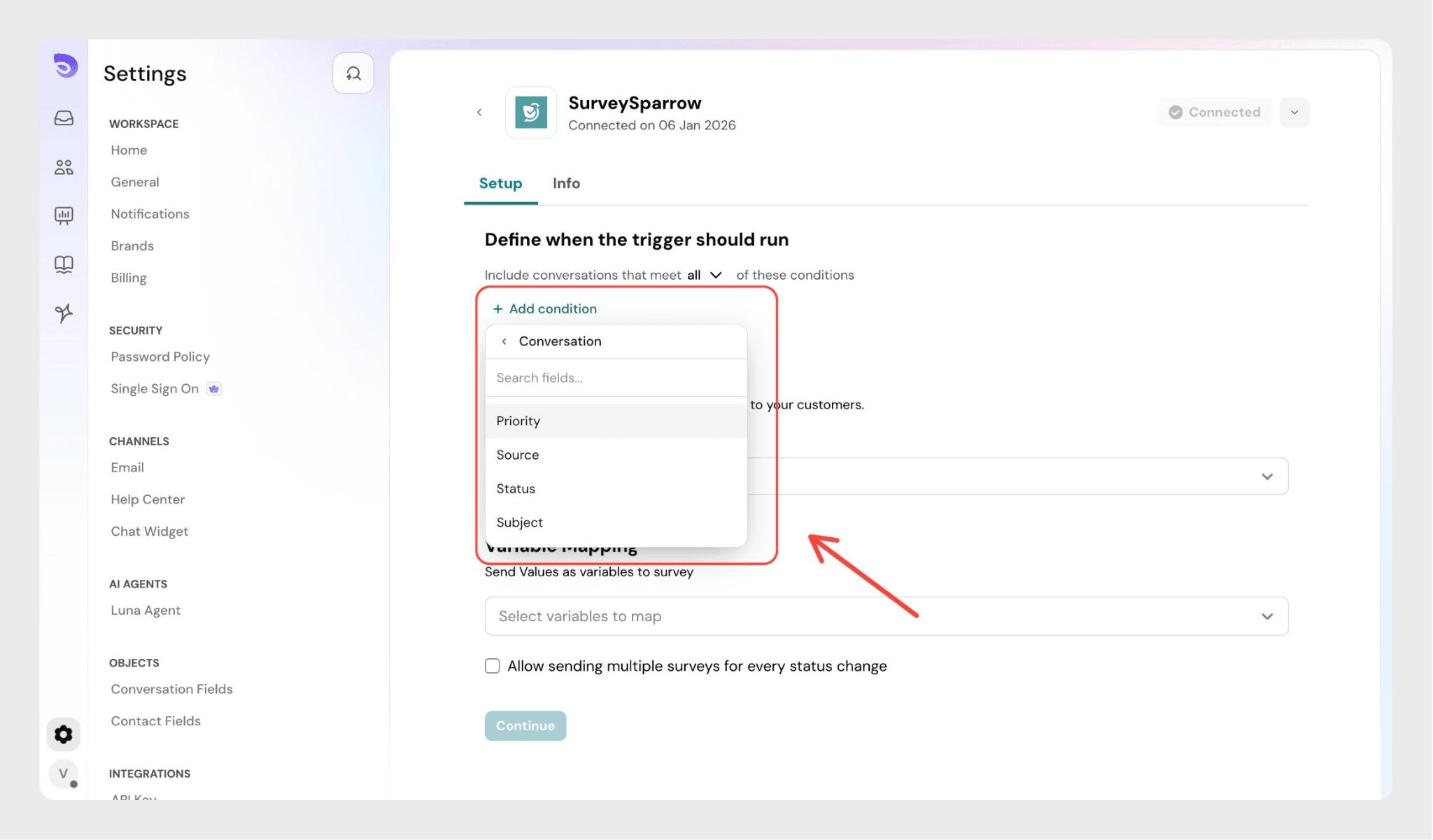Viewport: 1433px width, 840px height.
Task: Open the 'all' conditions match dropdown
Action: tap(704, 275)
